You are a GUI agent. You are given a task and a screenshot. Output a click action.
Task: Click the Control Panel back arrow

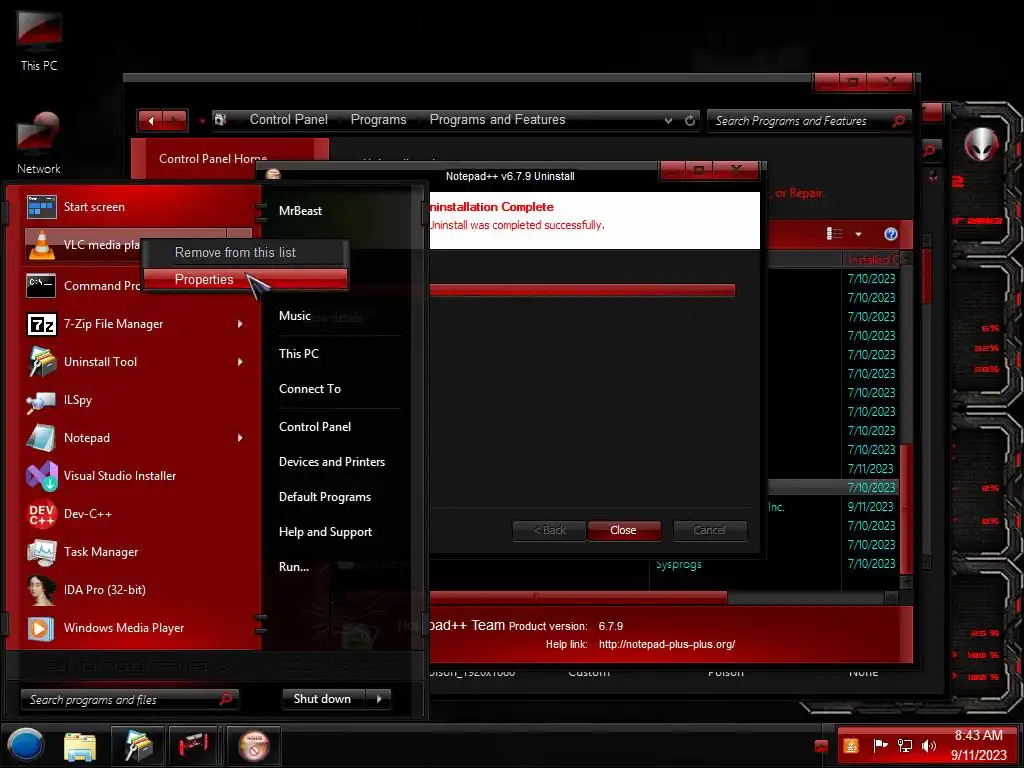(151, 120)
